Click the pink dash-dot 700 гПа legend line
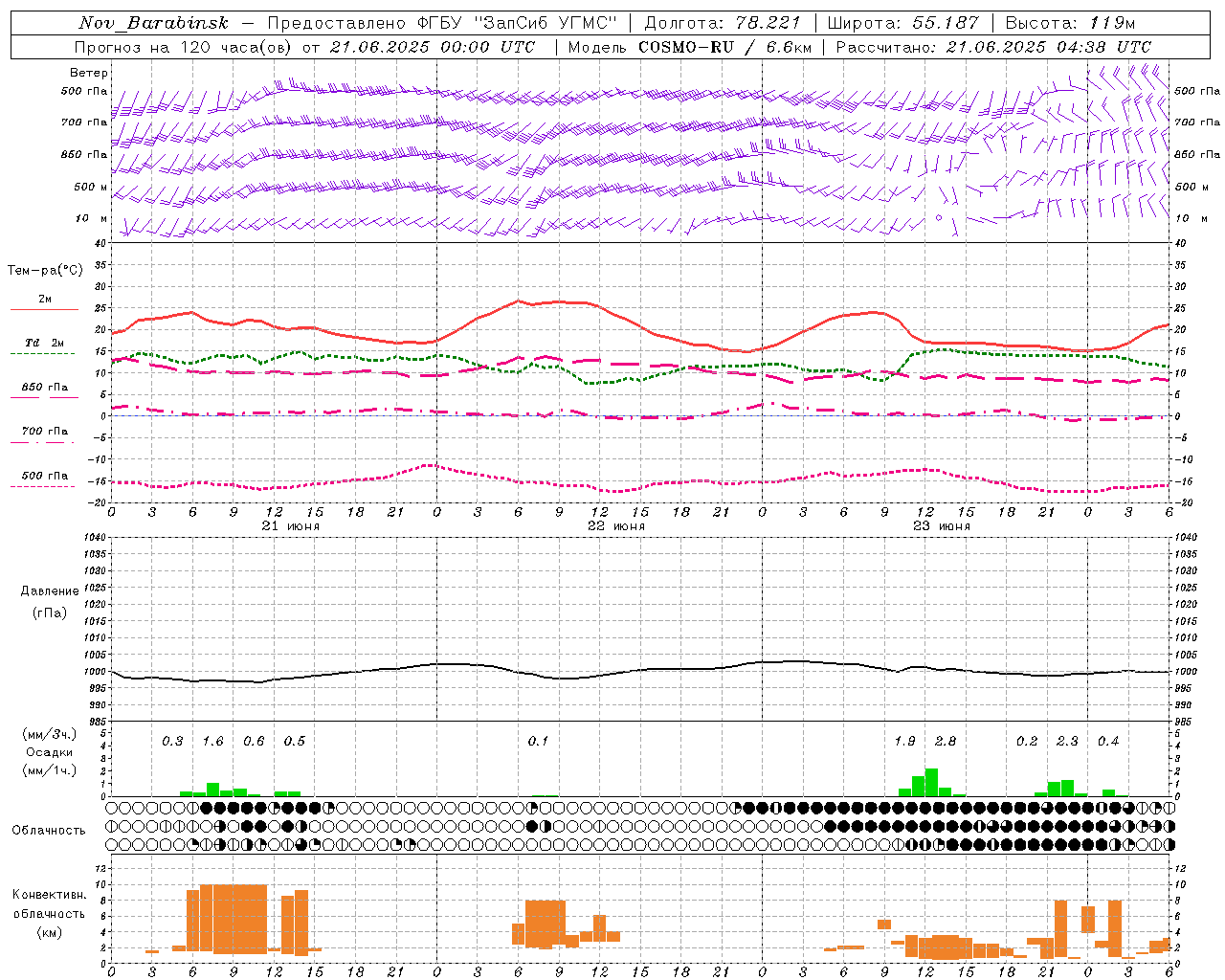1225x980 pixels. (x=42, y=442)
